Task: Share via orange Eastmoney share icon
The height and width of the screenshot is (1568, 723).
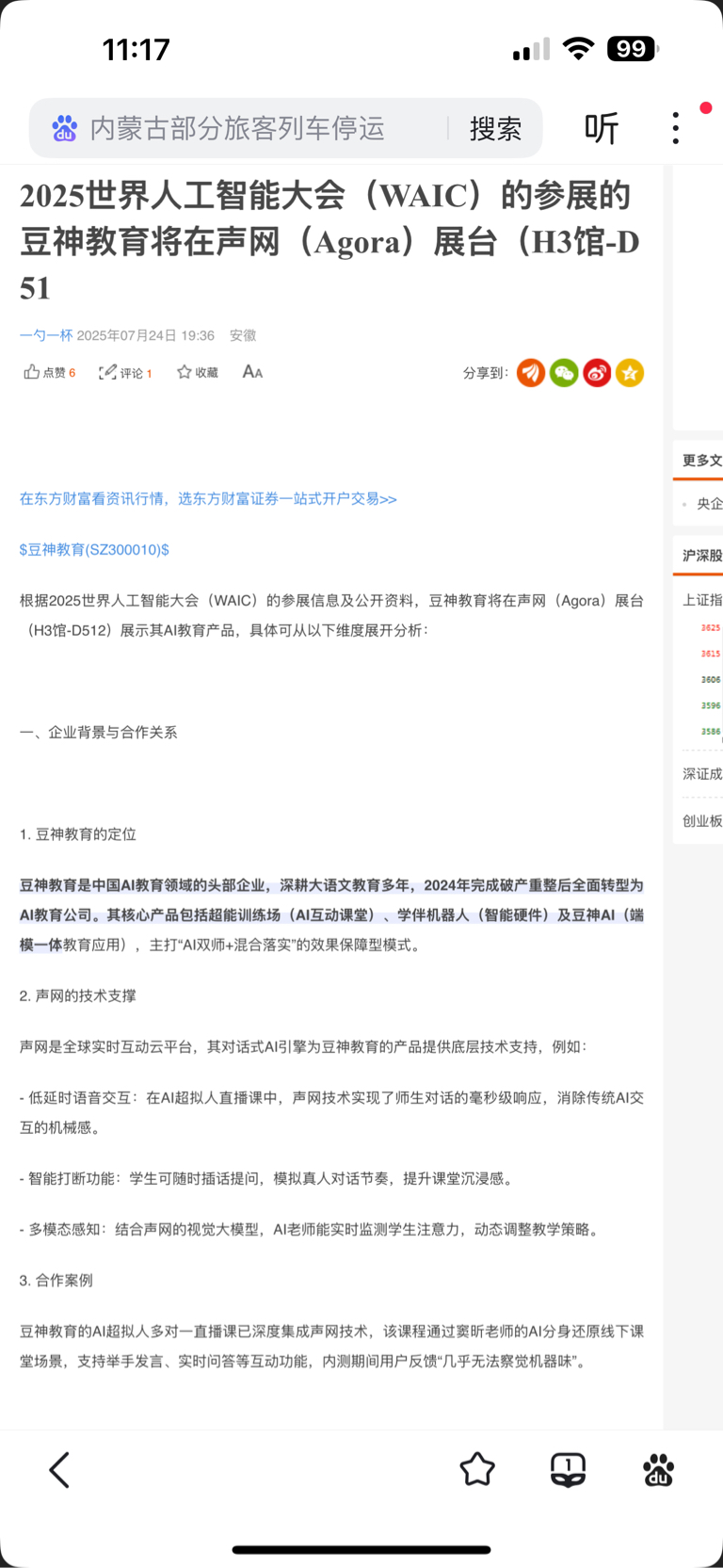Action: click(531, 373)
